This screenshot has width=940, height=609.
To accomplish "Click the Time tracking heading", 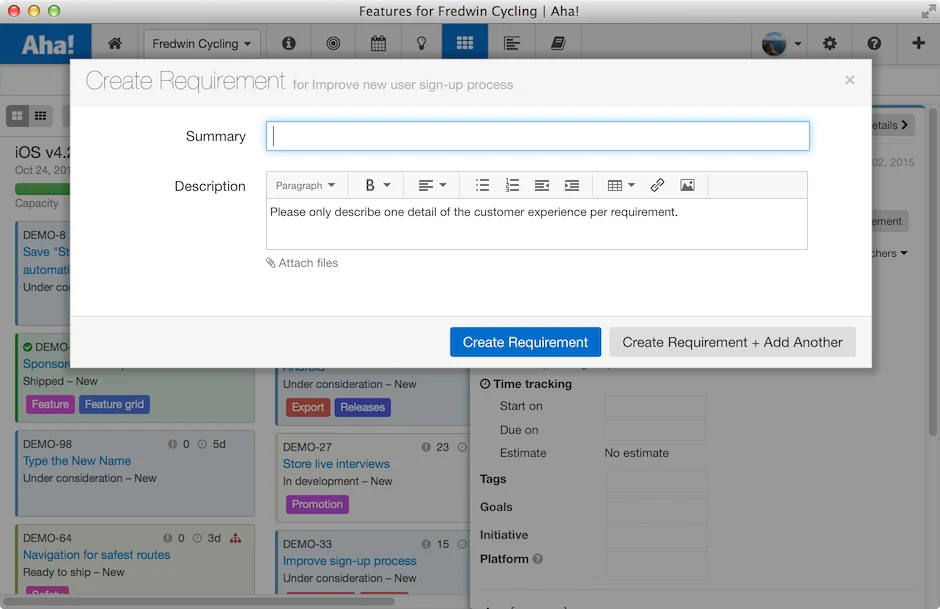I will pyautogui.click(x=526, y=384).
